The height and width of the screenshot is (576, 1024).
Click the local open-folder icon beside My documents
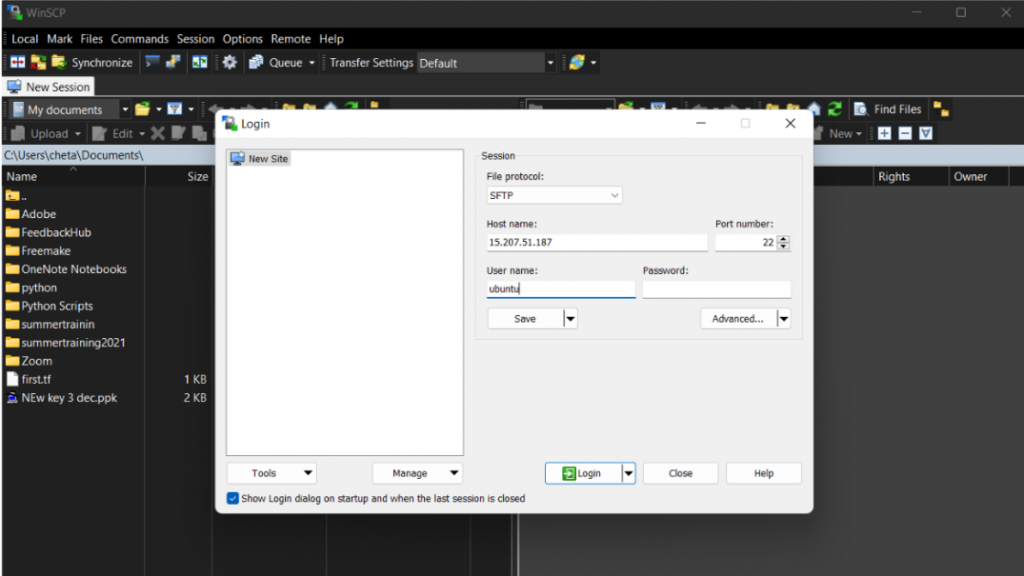point(142,109)
